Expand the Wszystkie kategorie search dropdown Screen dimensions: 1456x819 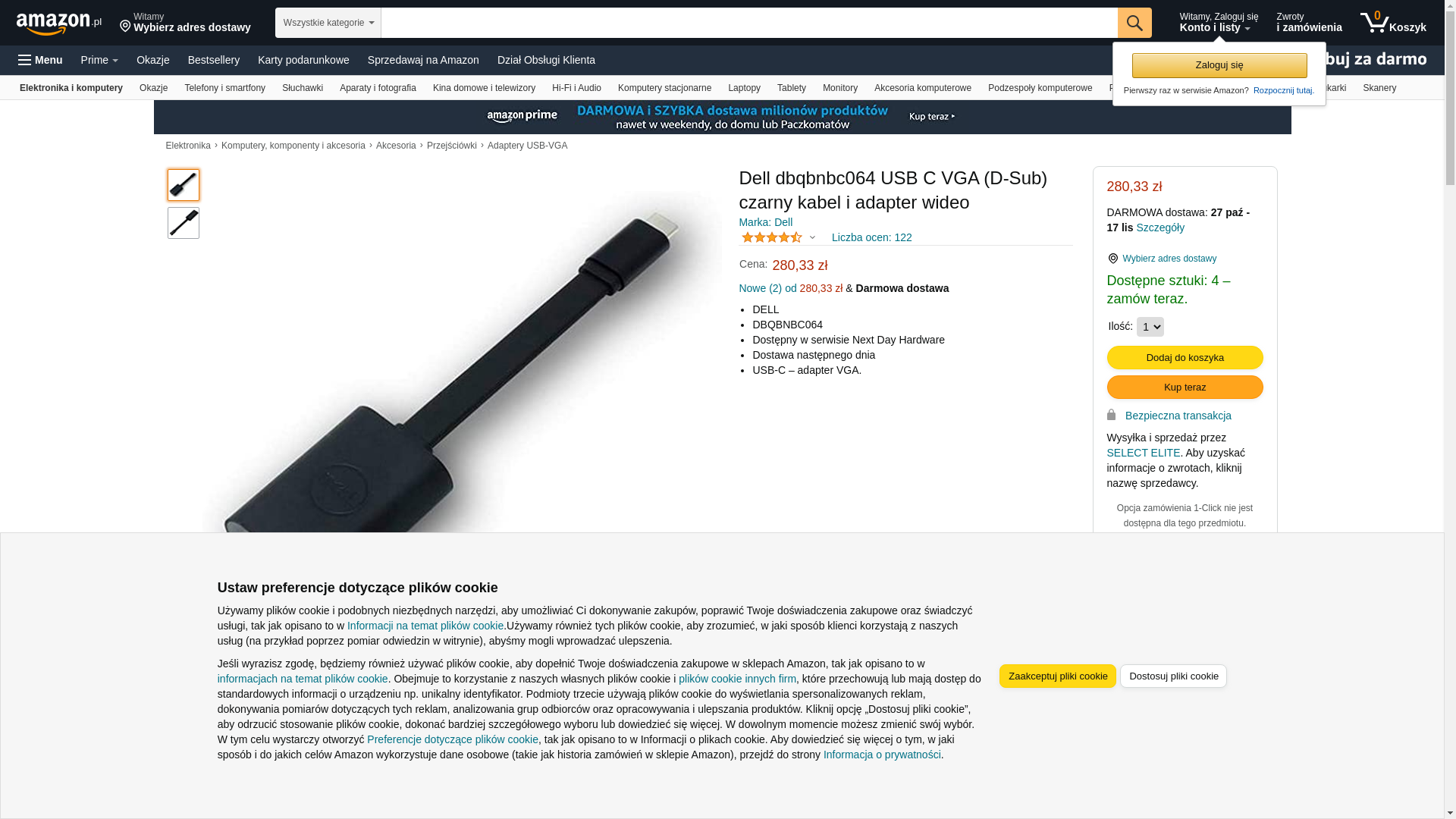point(328,23)
